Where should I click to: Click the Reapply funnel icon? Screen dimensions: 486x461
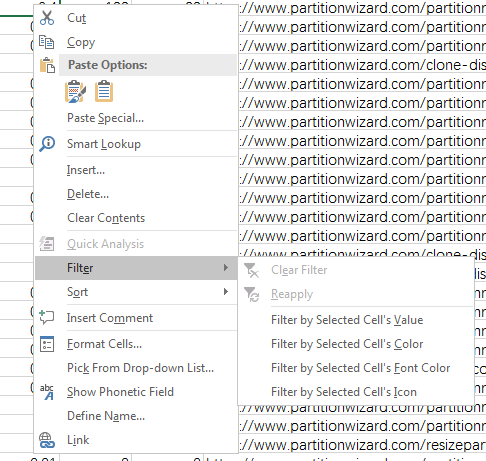pyautogui.click(x=251, y=294)
